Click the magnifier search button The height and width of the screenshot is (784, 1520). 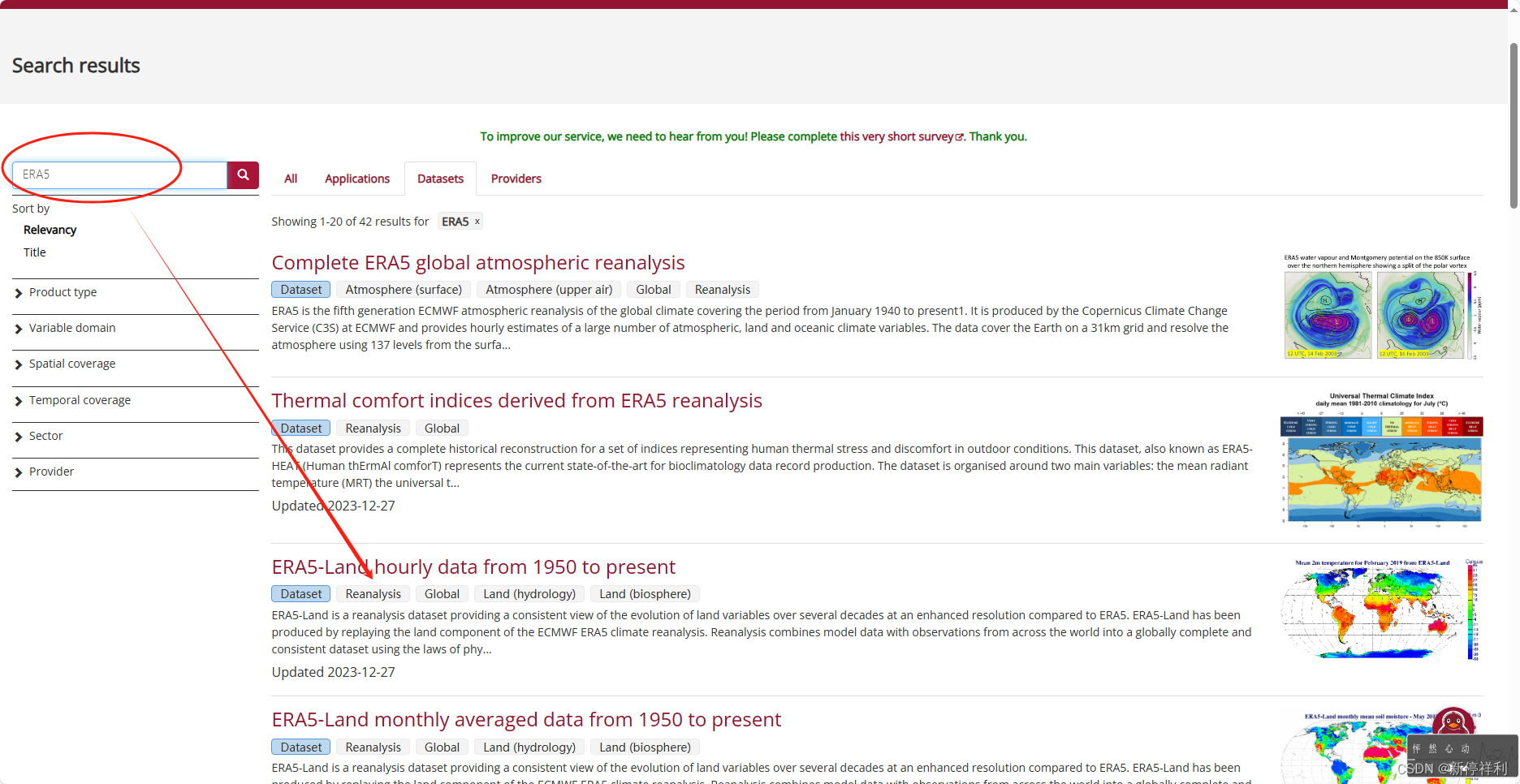coord(243,175)
